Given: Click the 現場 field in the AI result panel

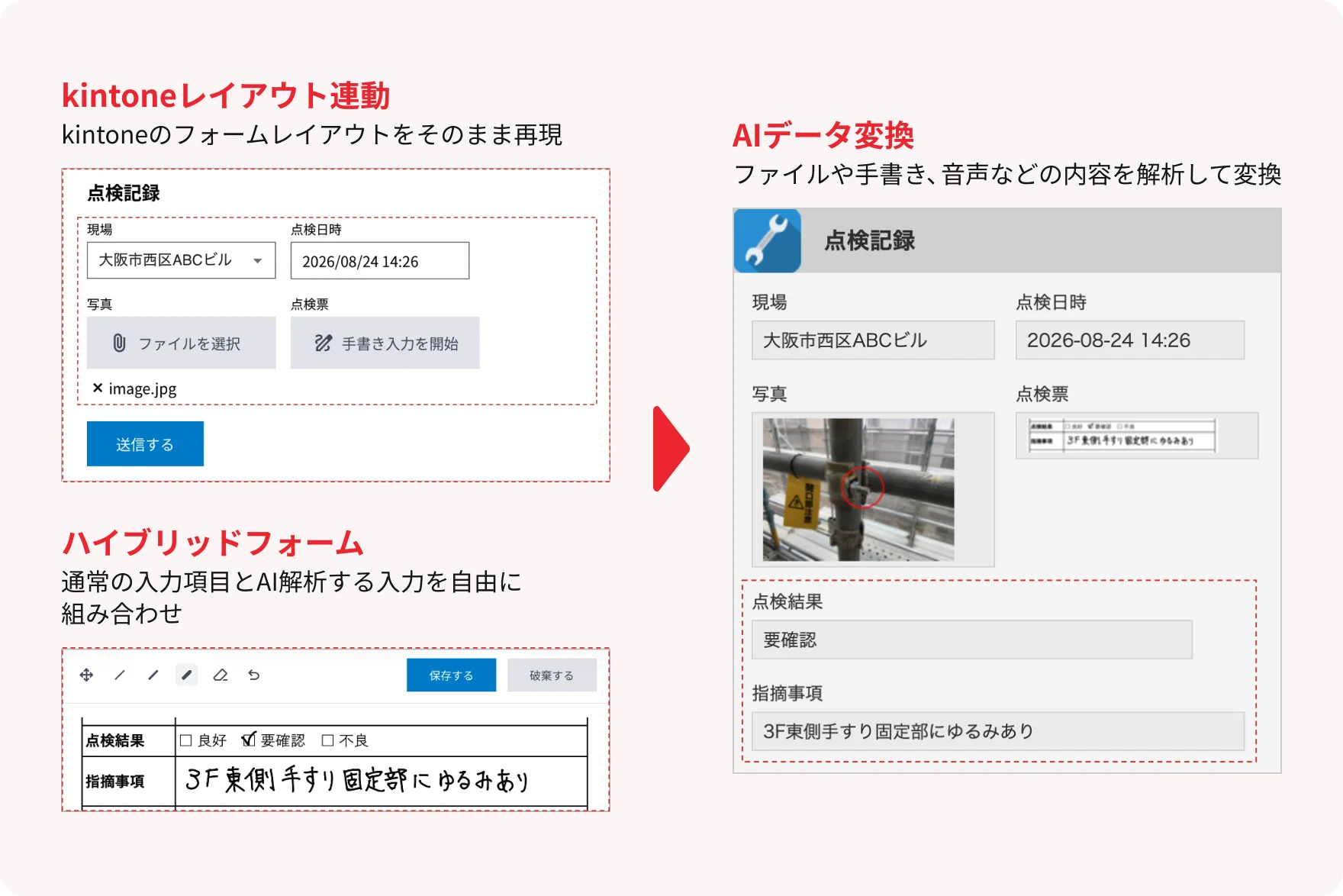Looking at the screenshot, I should click(873, 340).
